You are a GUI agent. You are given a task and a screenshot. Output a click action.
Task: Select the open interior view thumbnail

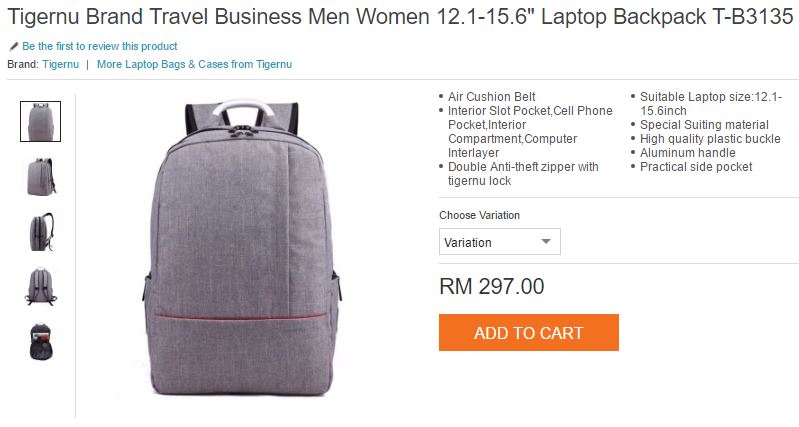click(x=41, y=341)
